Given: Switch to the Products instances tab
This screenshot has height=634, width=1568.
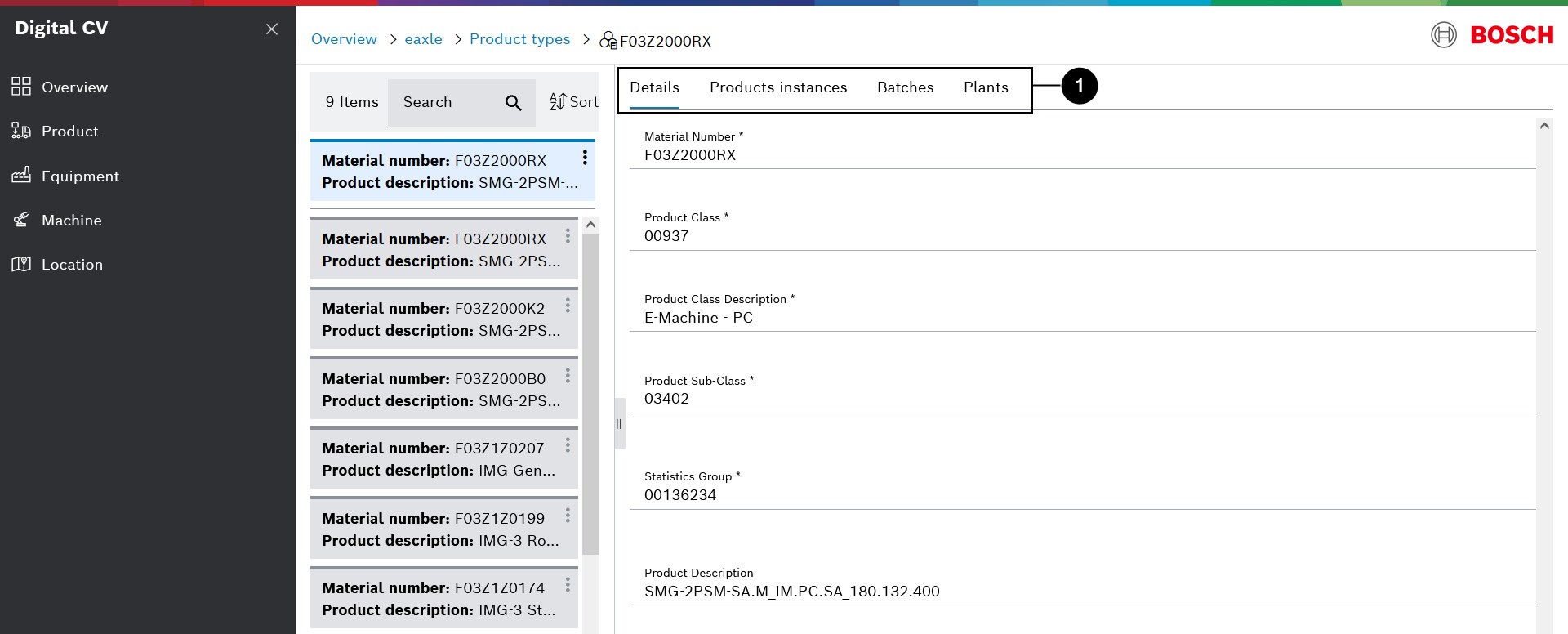Looking at the screenshot, I should coord(778,87).
